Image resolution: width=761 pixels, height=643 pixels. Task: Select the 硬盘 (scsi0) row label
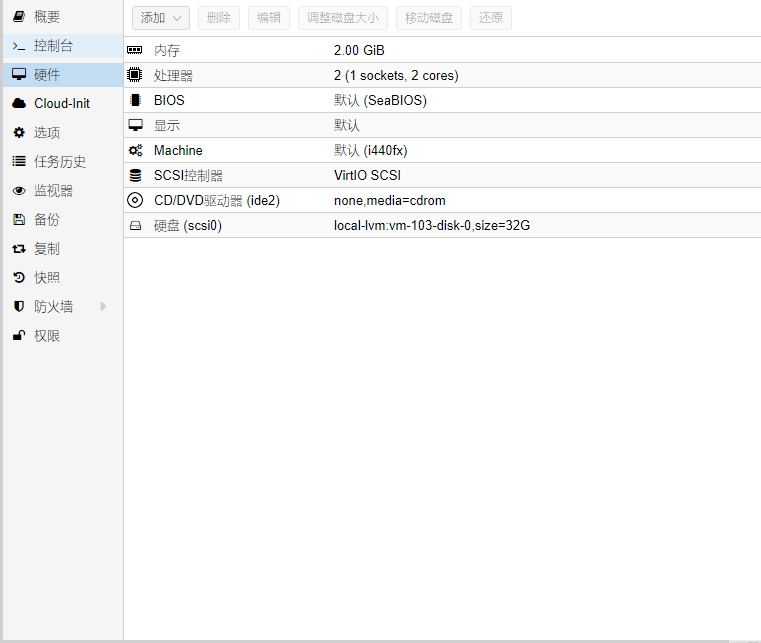(187, 226)
